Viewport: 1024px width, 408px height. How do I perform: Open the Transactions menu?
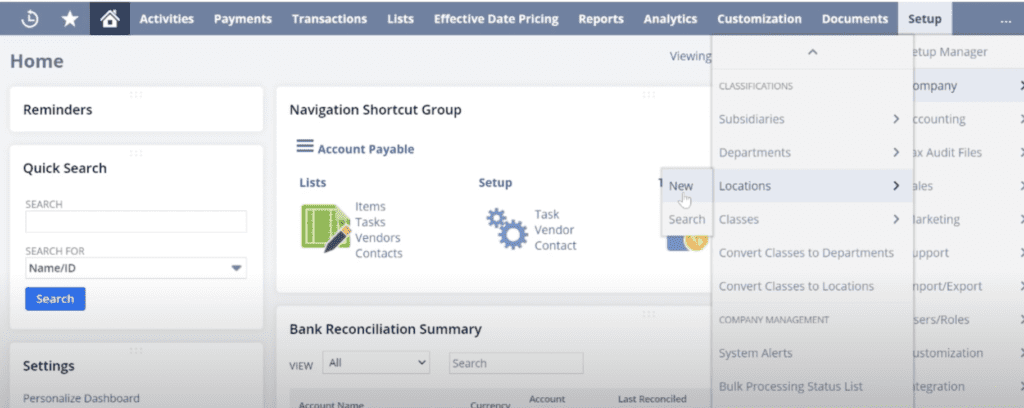(329, 18)
